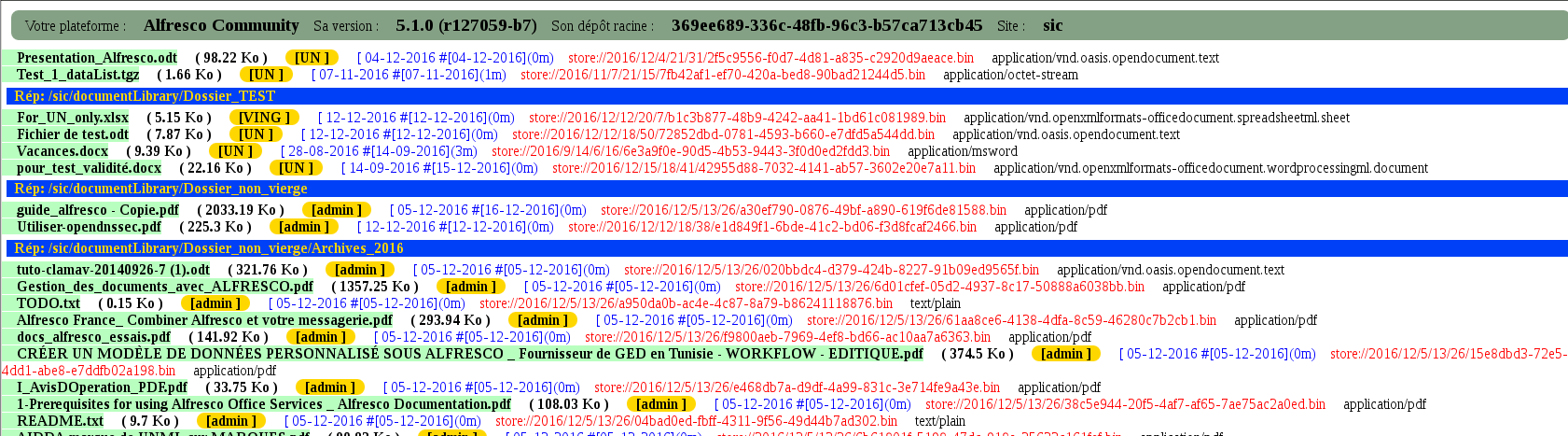Screen dimensions: 1568x436
Task: Select Fichier de test.odt entry
Action: click(73, 134)
